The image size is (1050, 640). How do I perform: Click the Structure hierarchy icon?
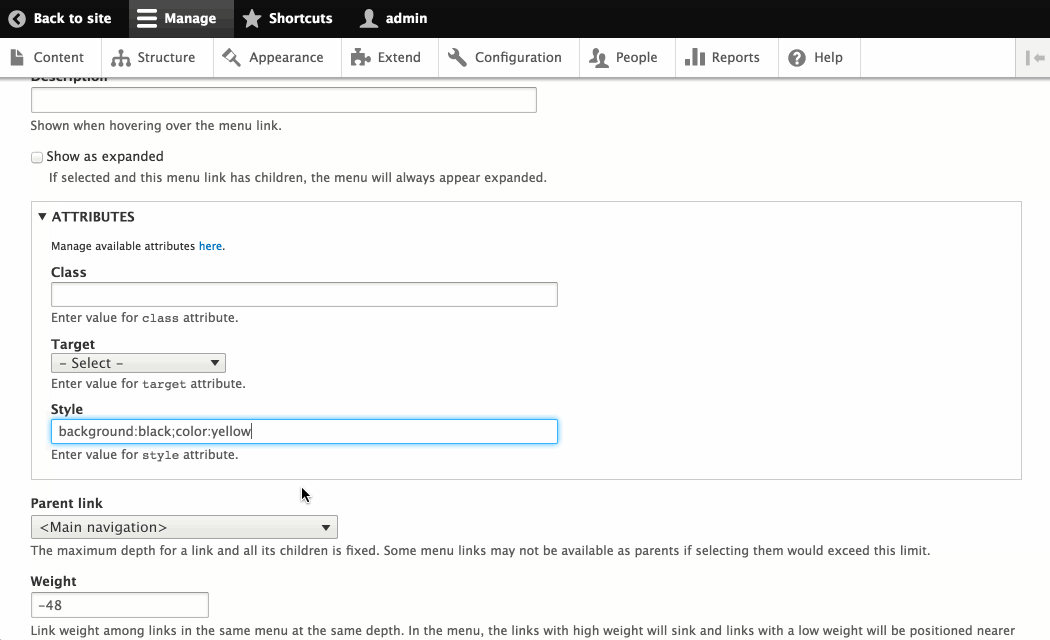tap(121, 58)
